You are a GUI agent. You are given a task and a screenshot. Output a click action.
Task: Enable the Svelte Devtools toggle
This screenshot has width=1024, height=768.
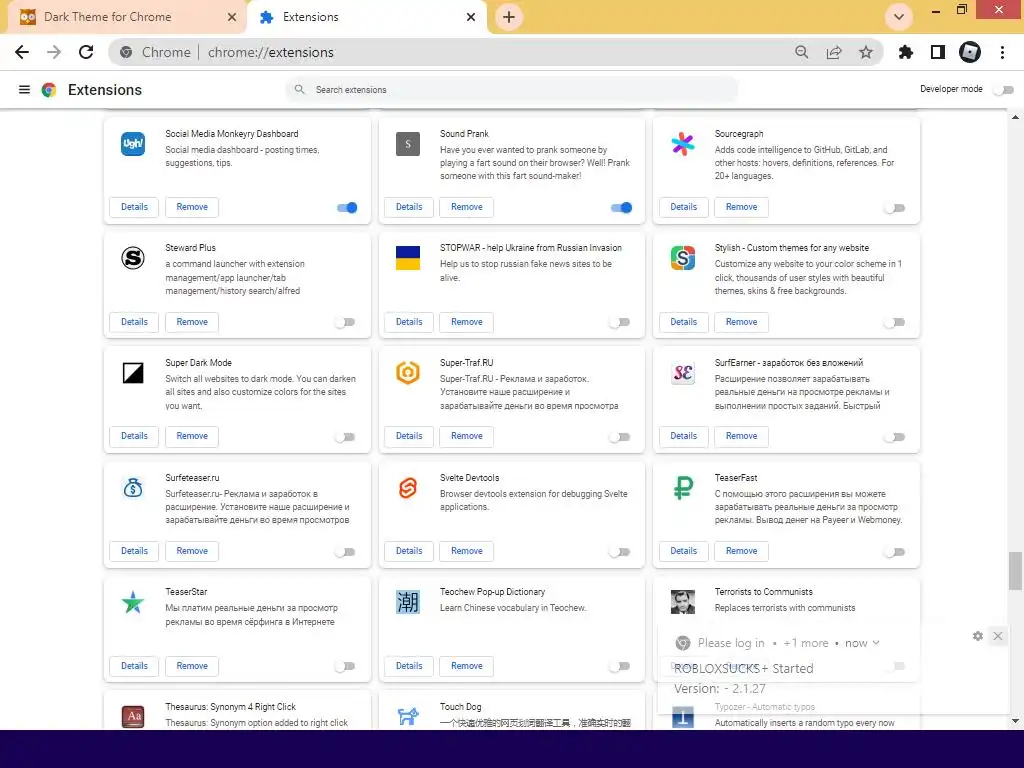(x=620, y=552)
